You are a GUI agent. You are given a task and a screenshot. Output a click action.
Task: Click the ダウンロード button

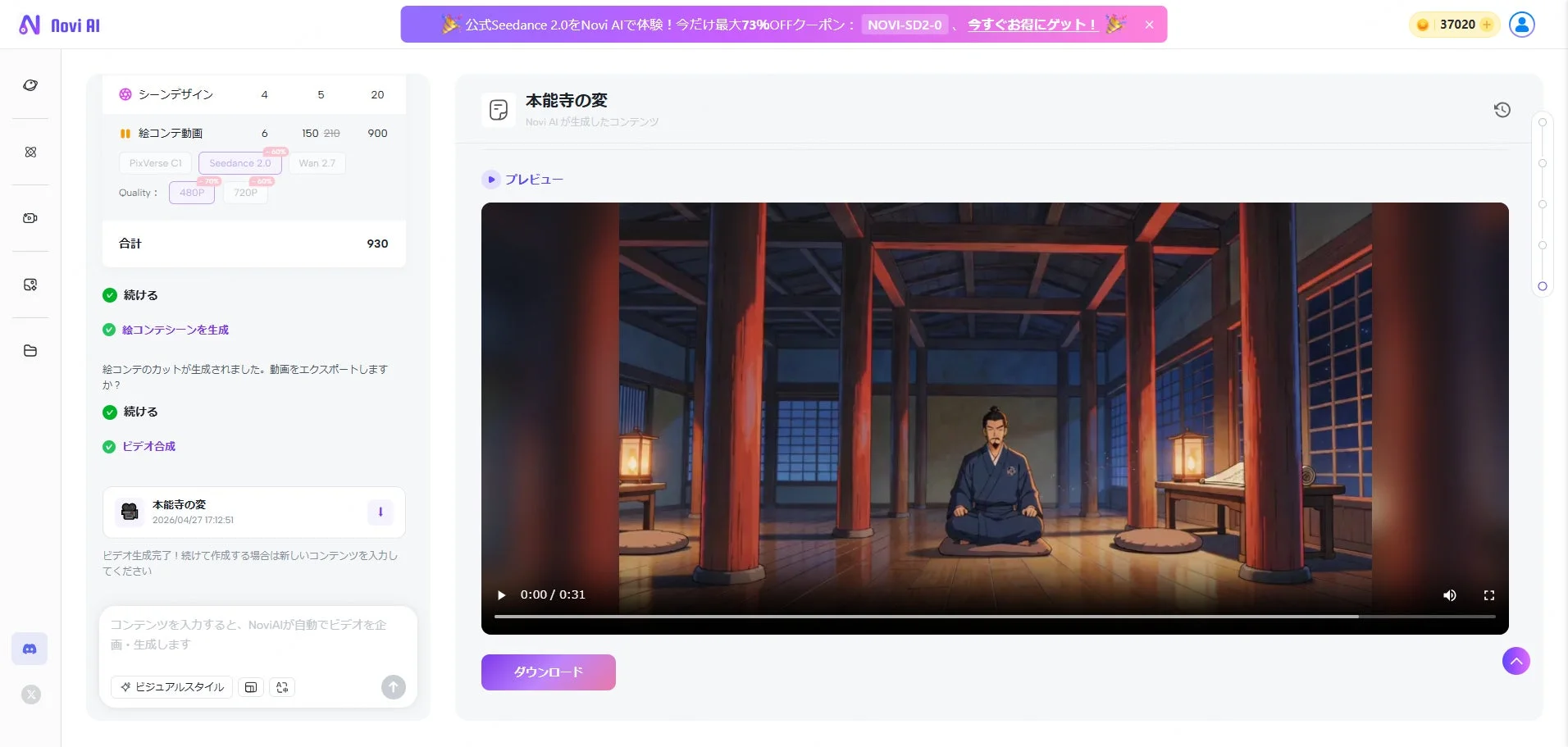tap(548, 672)
